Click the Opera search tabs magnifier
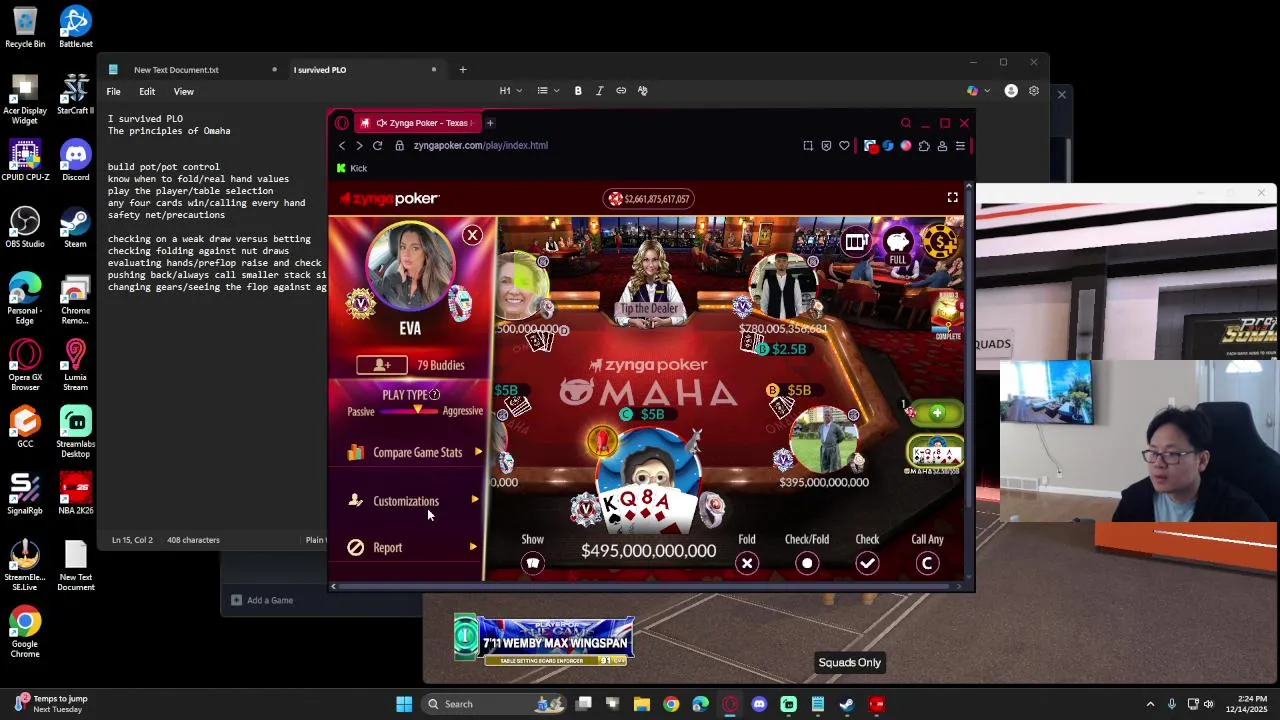This screenshot has height=720, width=1280. click(x=906, y=123)
